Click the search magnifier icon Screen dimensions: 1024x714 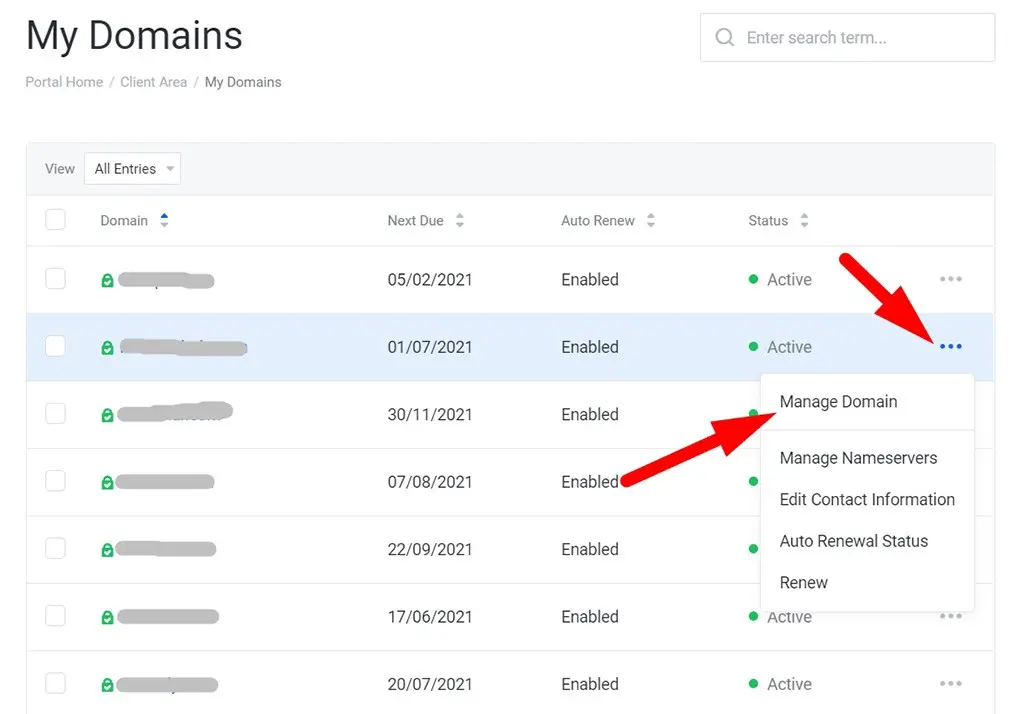pyautogui.click(x=724, y=37)
